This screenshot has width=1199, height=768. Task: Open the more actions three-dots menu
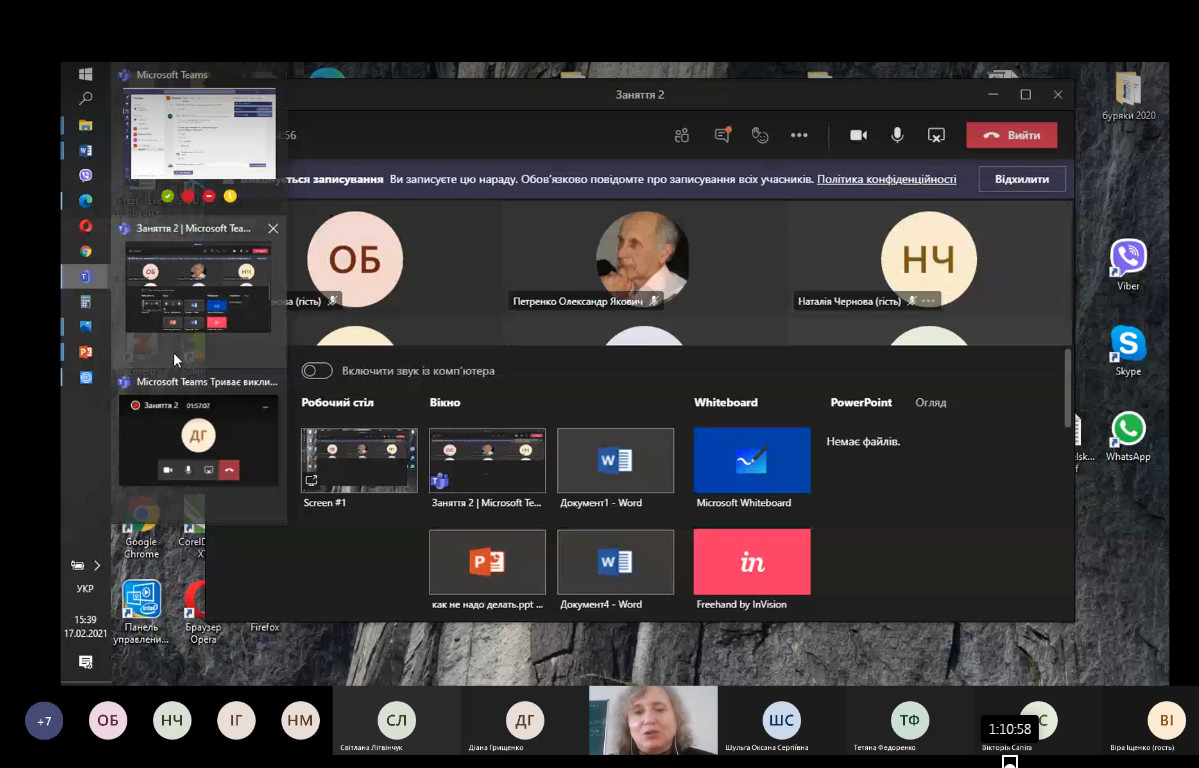pyautogui.click(x=799, y=135)
